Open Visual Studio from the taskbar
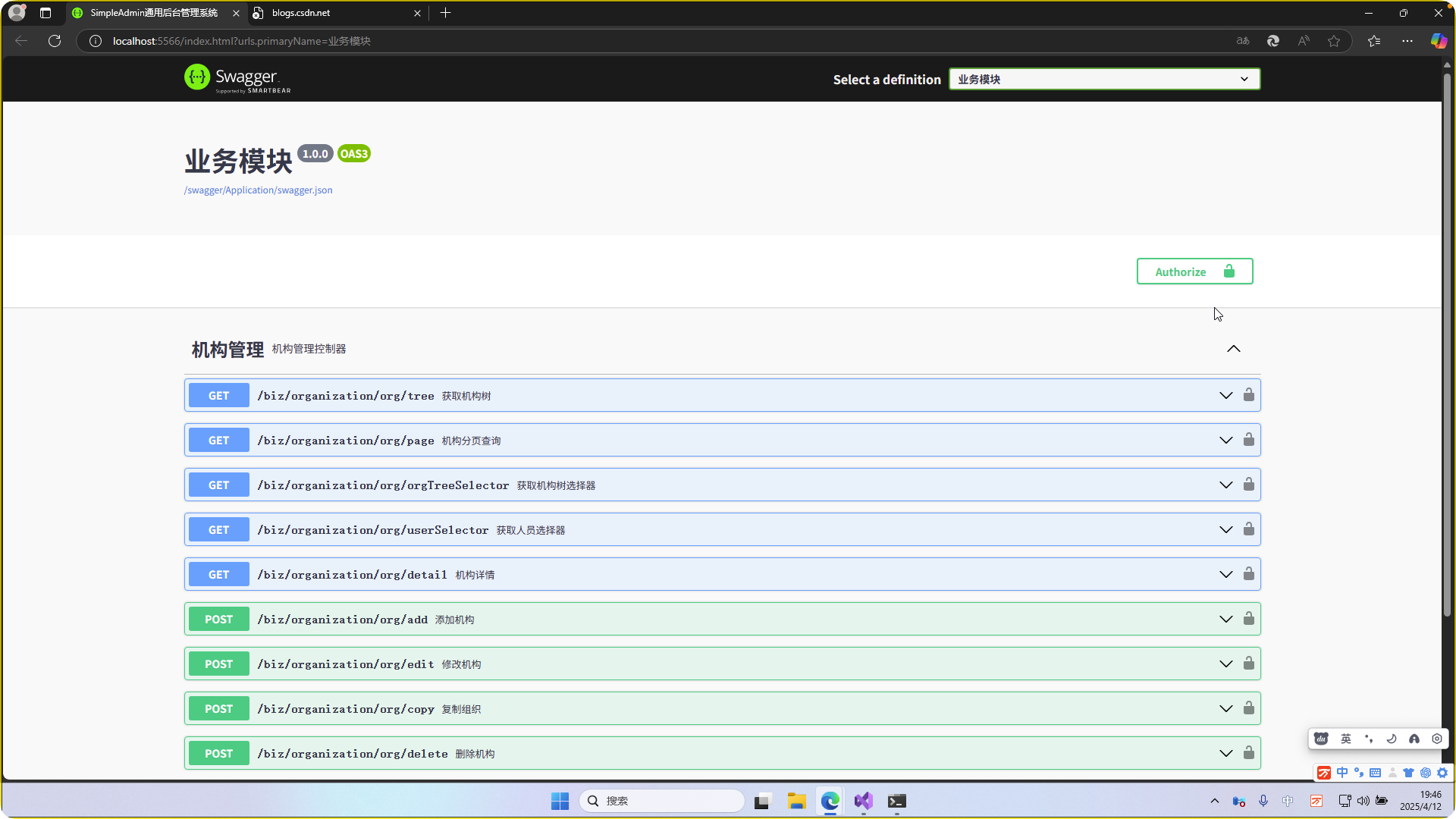Viewport: 1456px width, 819px height. pos(863,801)
